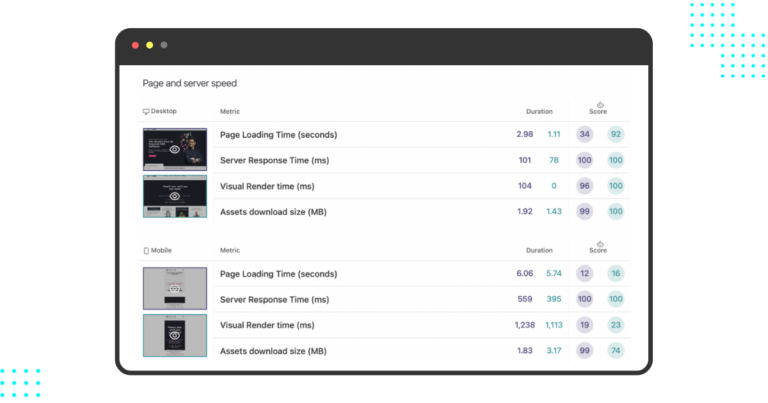Click mobile Visual Render time score badge 23
Screen dimensions: 768x403
coord(615,325)
